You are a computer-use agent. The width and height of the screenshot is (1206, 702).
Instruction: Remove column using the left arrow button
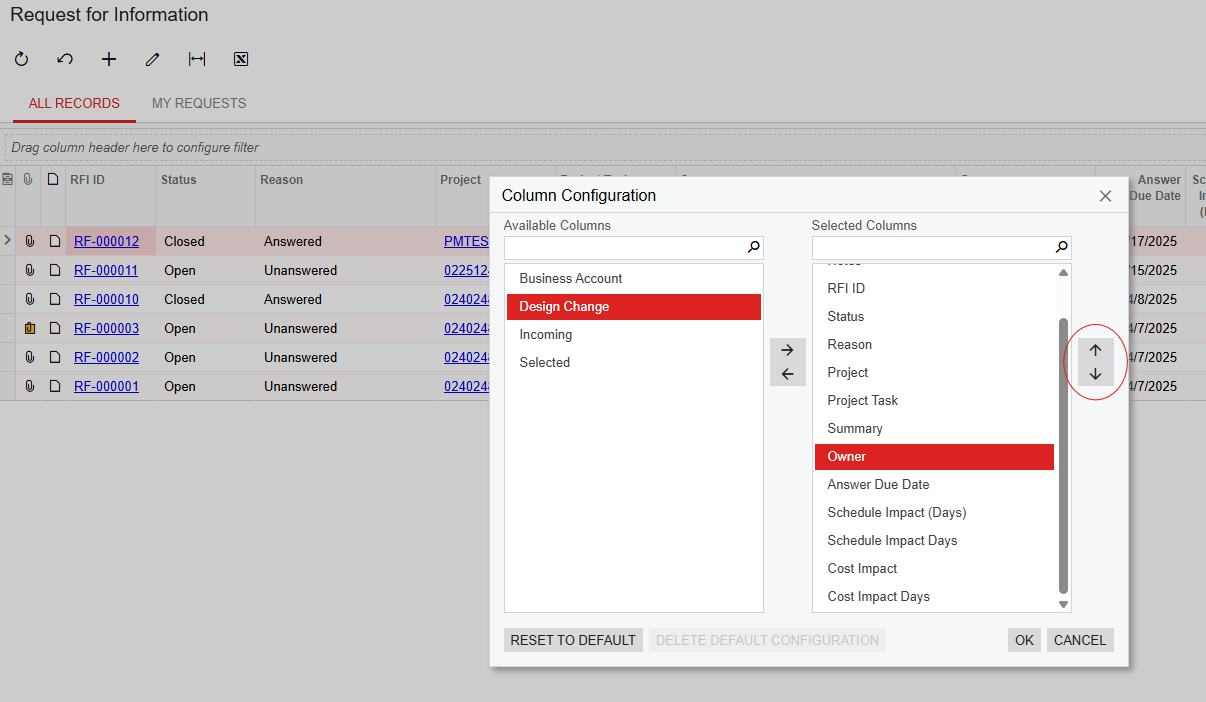coord(787,374)
